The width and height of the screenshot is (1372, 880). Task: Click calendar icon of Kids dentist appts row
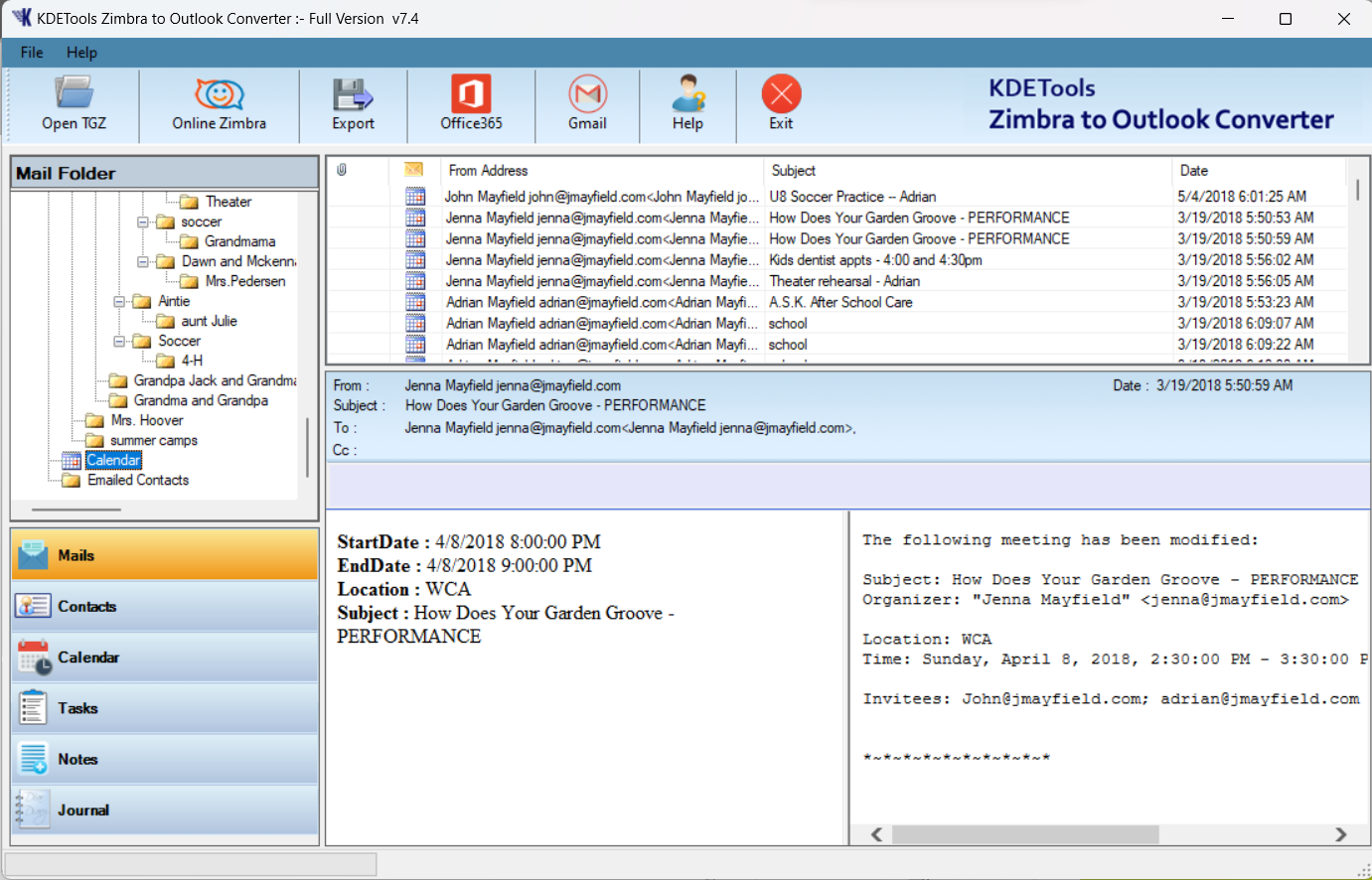[415, 260]
